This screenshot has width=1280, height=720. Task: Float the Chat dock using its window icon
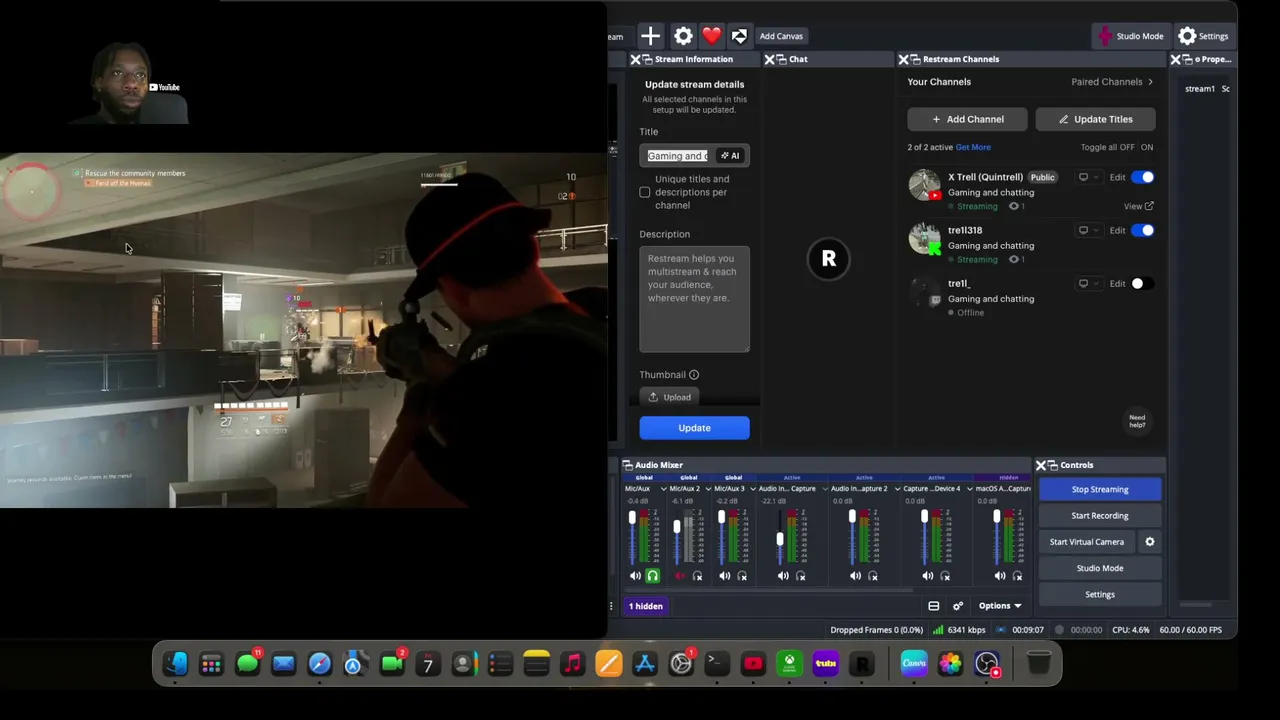coord(781,59)
